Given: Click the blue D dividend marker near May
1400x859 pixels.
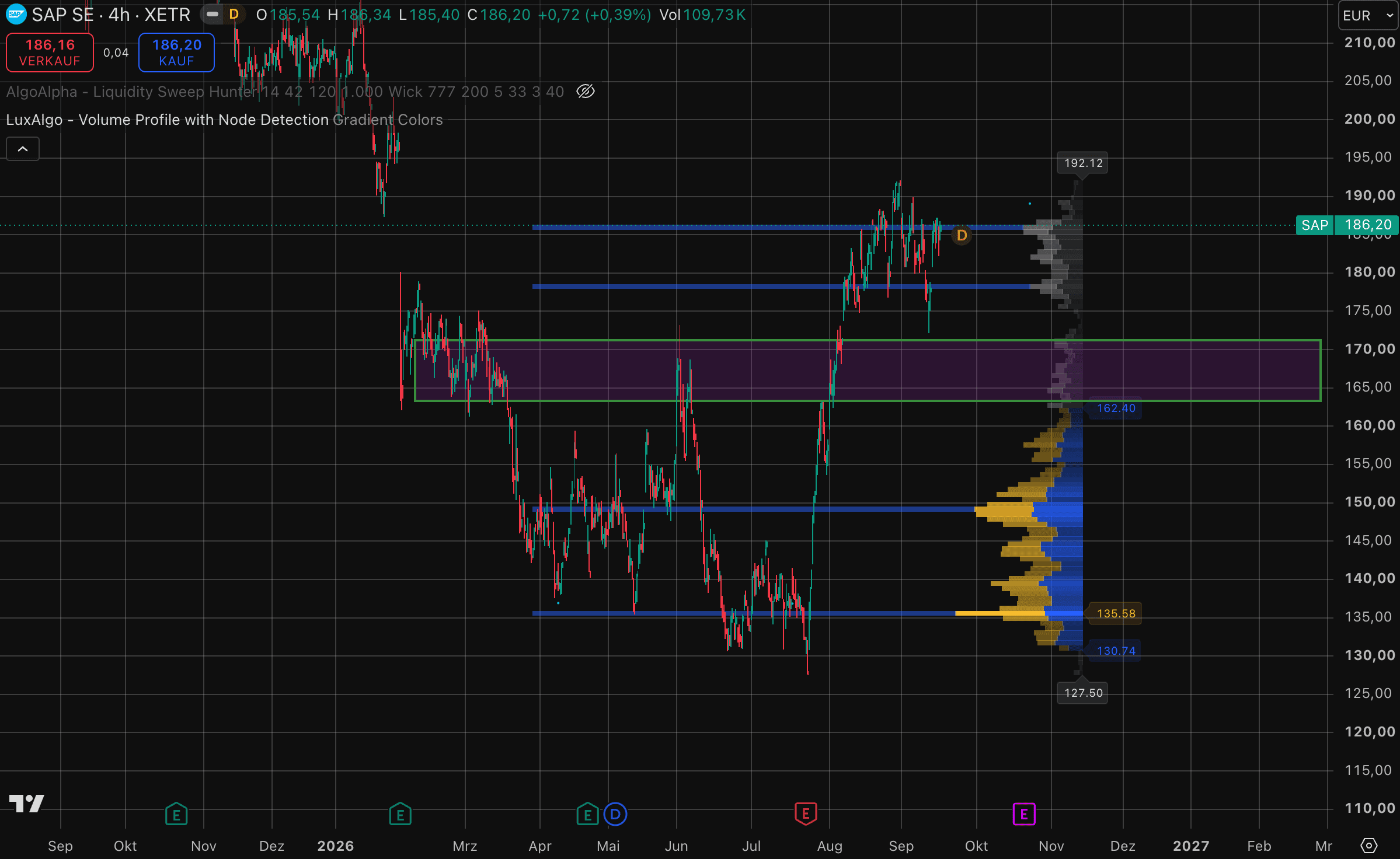Looking at the screenshot, I should [615, 813].
